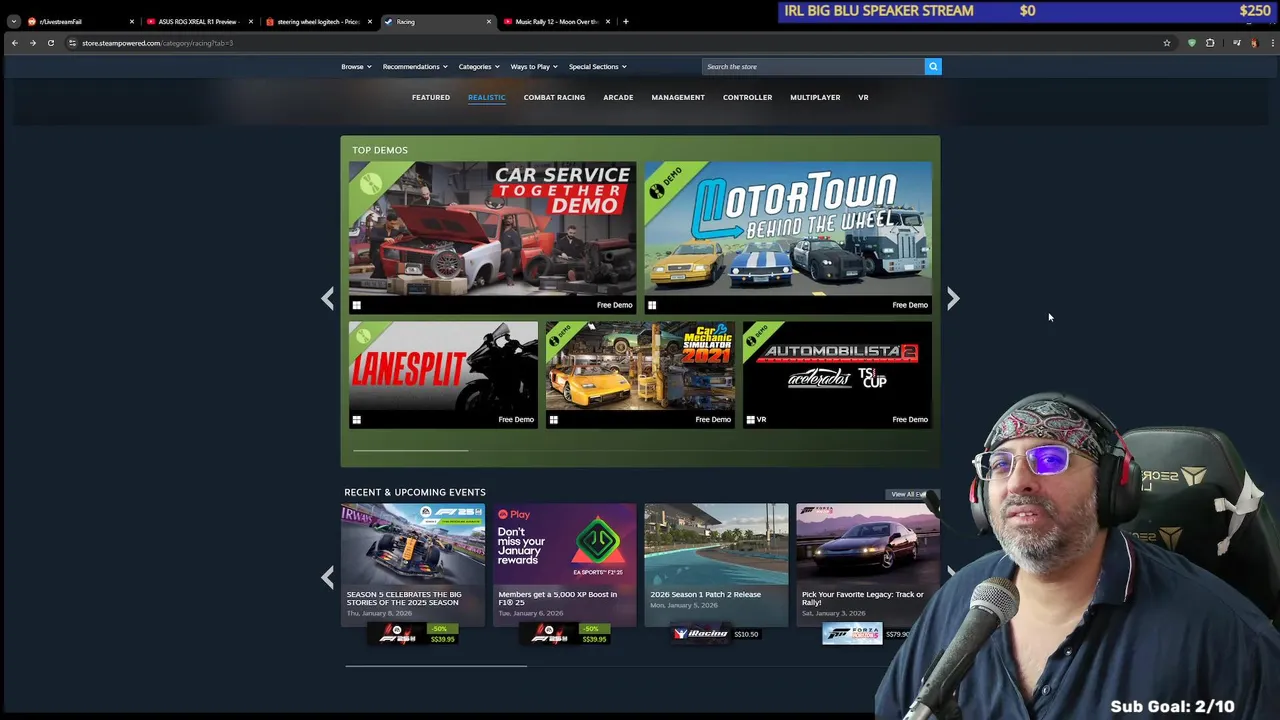Expand the Browse menu
The height and width of the screenshot is (720, 1280).
(356, 67)
